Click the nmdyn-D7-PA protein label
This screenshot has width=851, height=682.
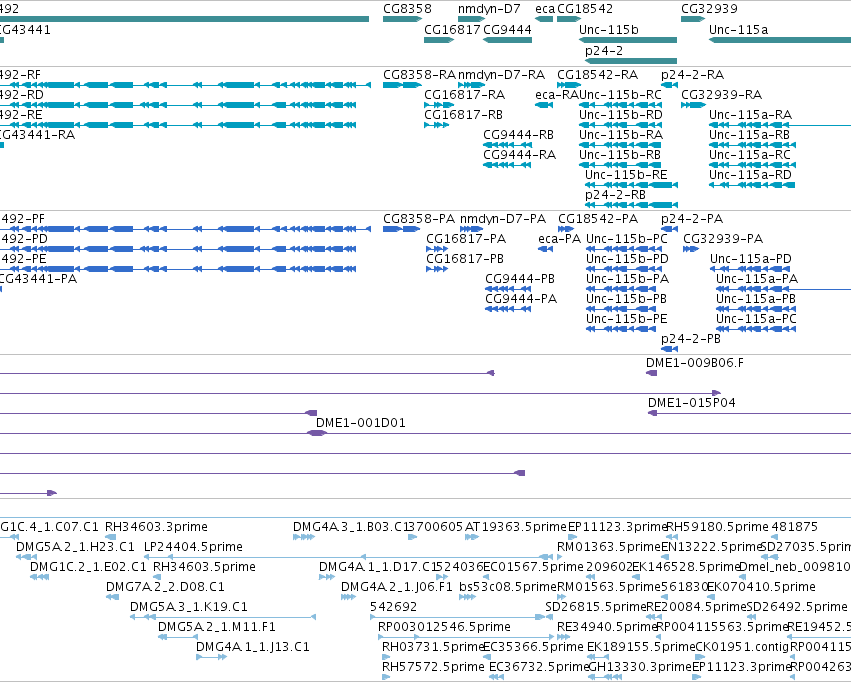(x=503, y=219)
